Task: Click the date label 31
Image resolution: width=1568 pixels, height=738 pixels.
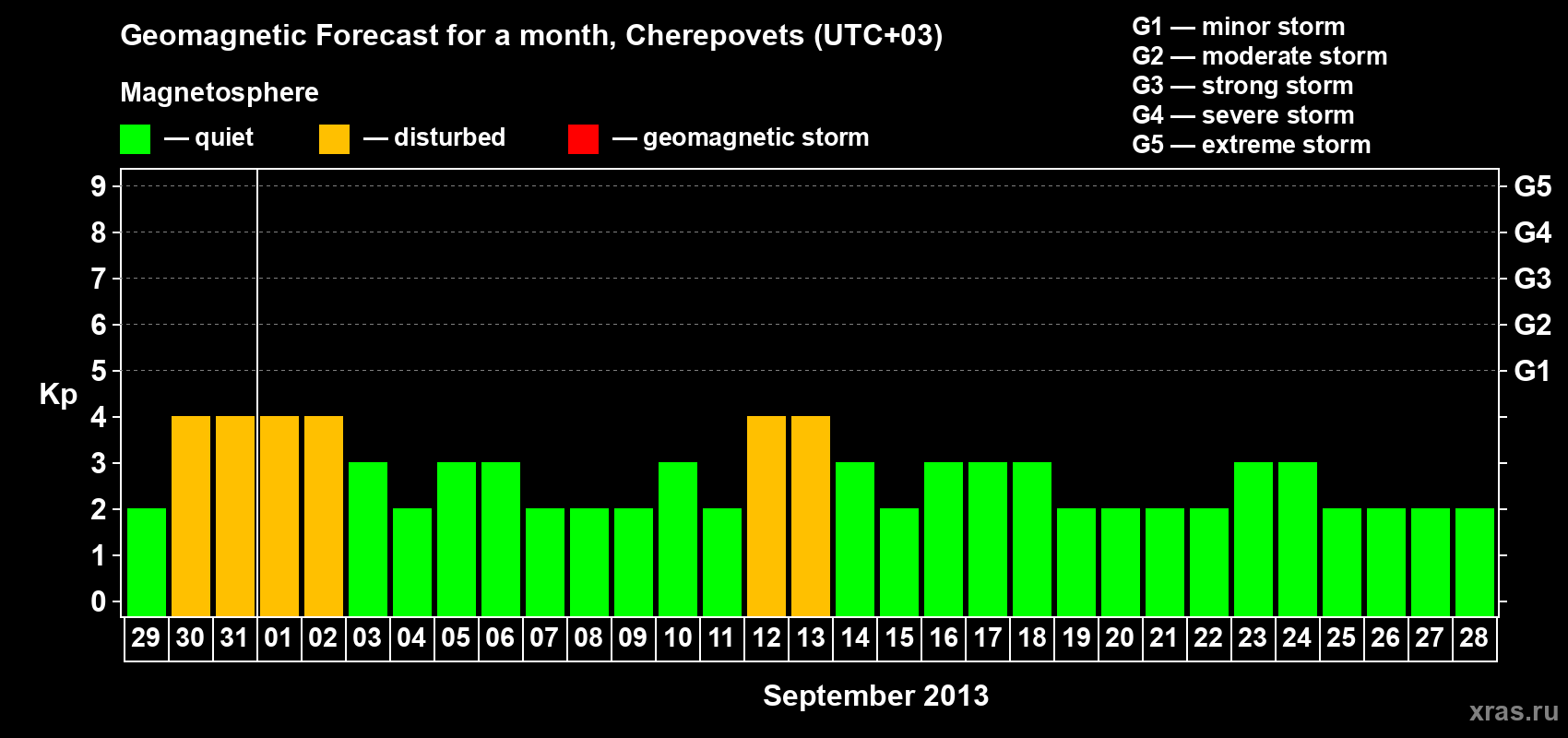Action: (234, 637)
